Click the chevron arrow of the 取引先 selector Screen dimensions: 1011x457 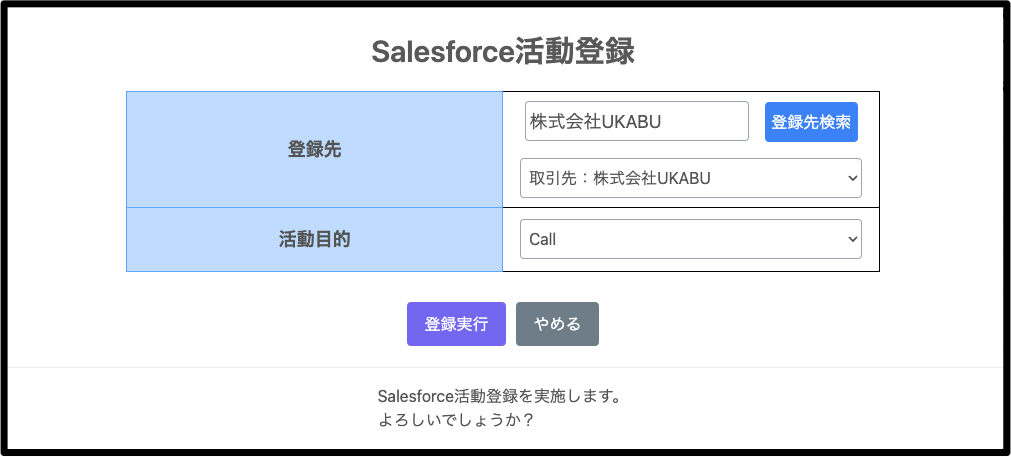(852, 178)
